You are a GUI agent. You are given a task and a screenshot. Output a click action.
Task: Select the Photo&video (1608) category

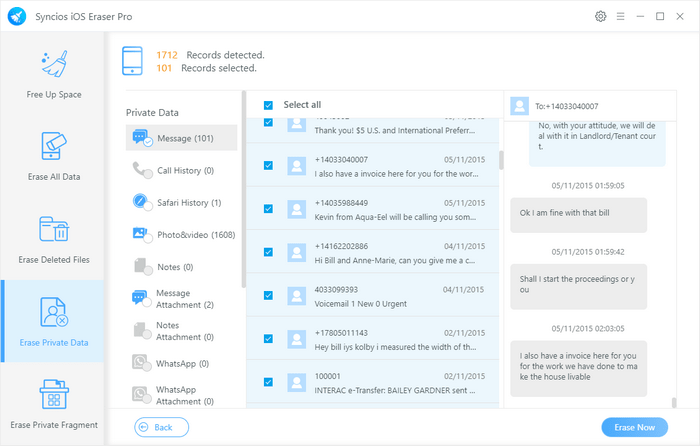pos(182,234)
